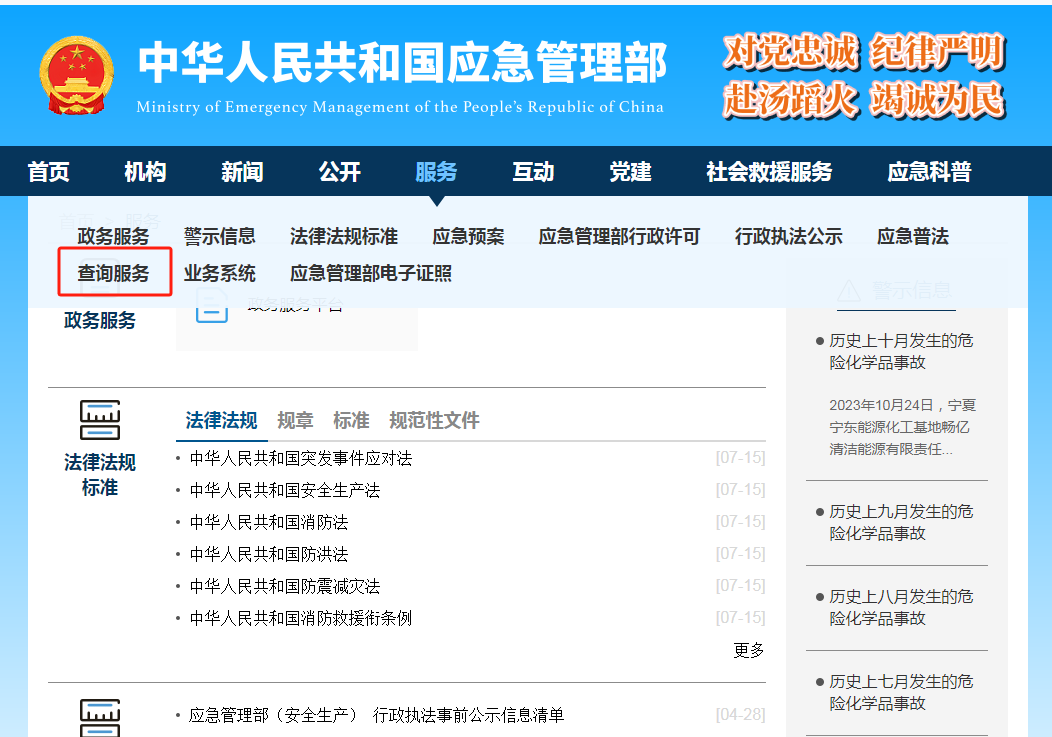
Task: Choose 警示信息 in the dropdown submenu
Action: point(219,236)
